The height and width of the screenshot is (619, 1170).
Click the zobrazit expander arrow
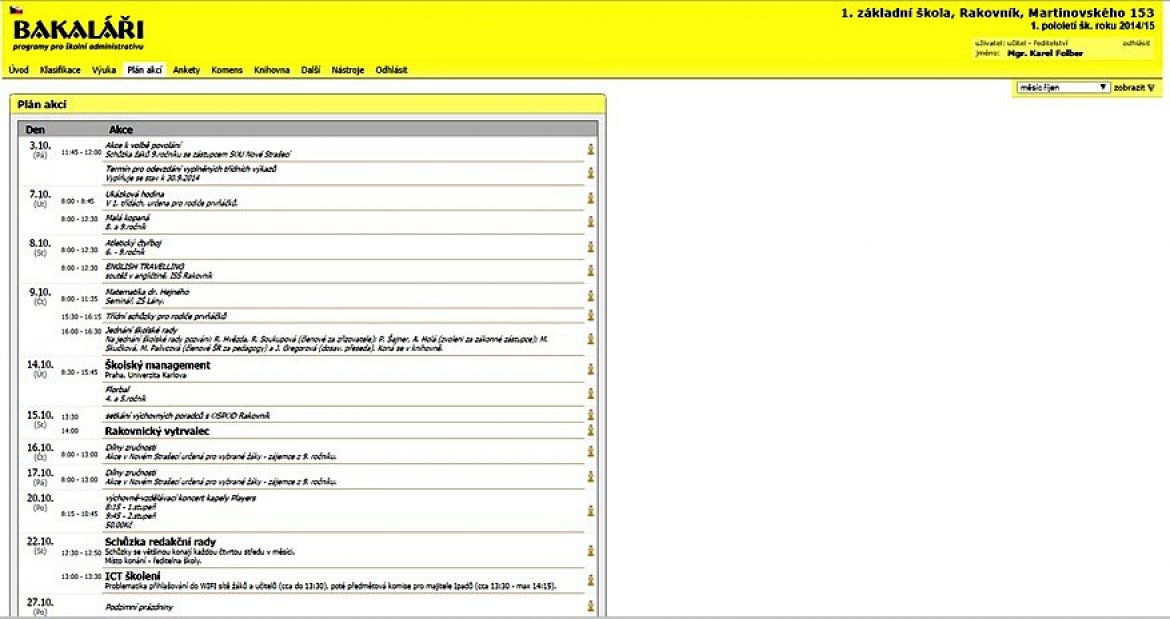click(1151, 88)
